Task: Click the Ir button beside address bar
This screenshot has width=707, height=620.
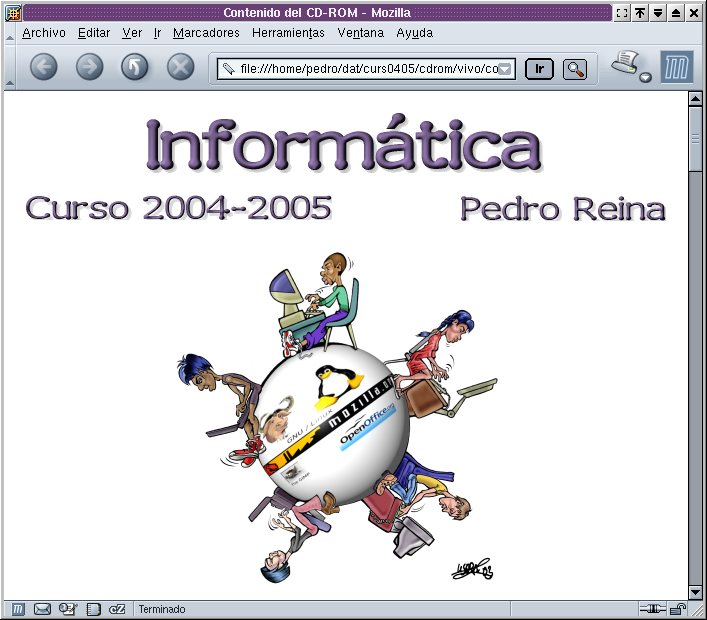Action: click(x=539, y=69)
